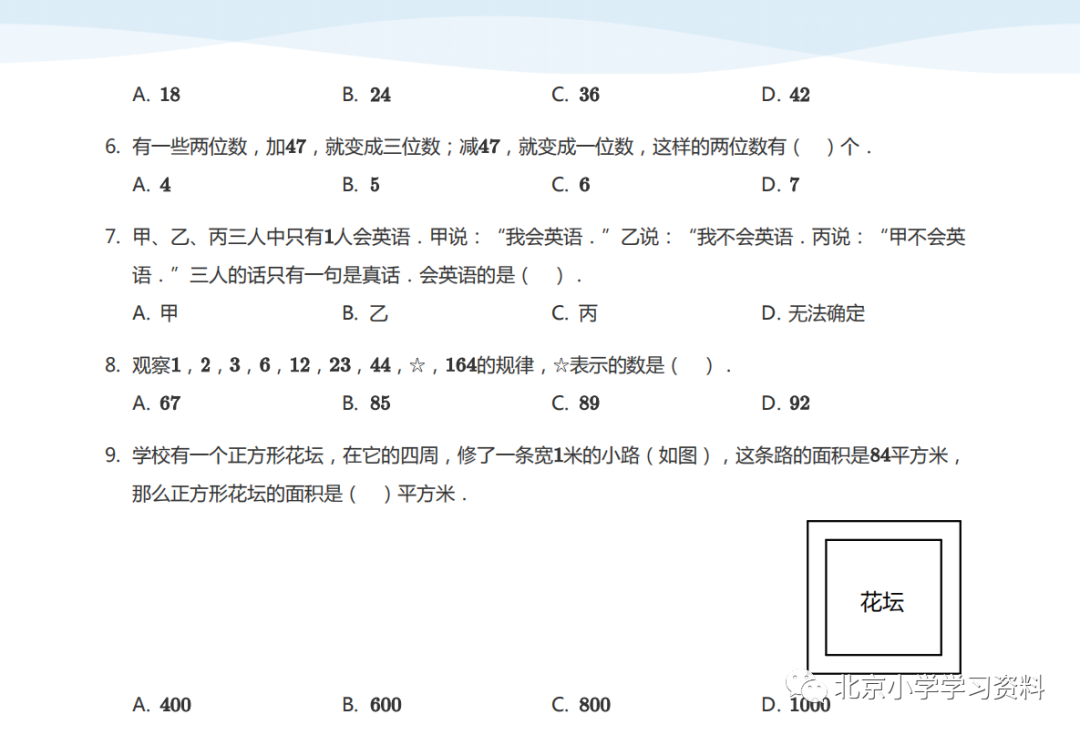
Task: Select option A. 67
Action: [x=156, y=403]
